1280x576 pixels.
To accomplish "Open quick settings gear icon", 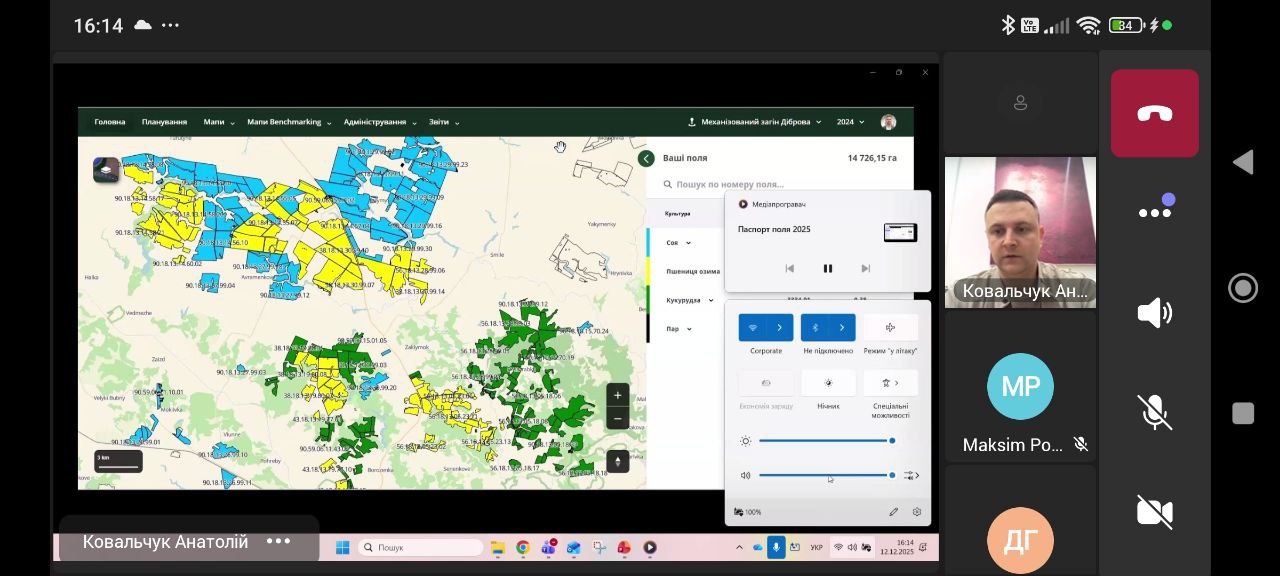I will pyautogui.click(x=917, y=512).
